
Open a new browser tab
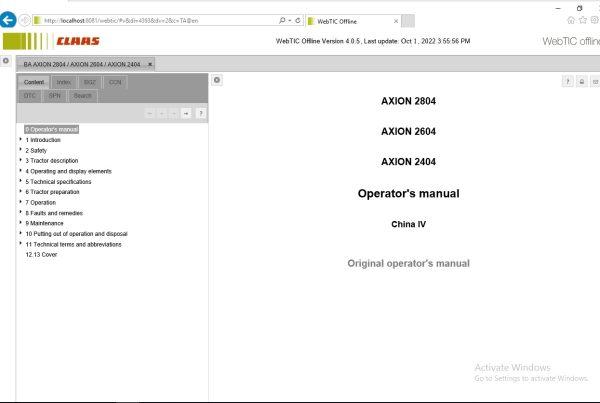408,21
